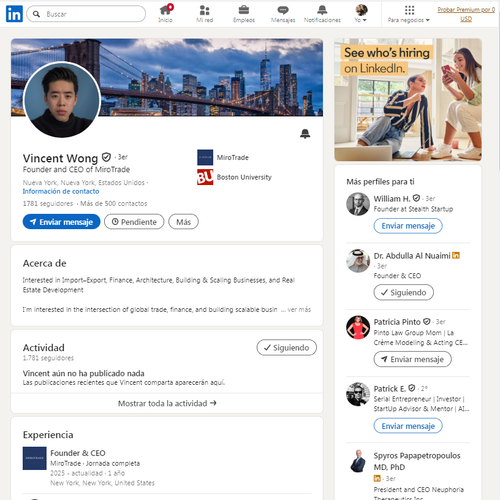Click Mostrar toda la actividad

pos(167,403)
